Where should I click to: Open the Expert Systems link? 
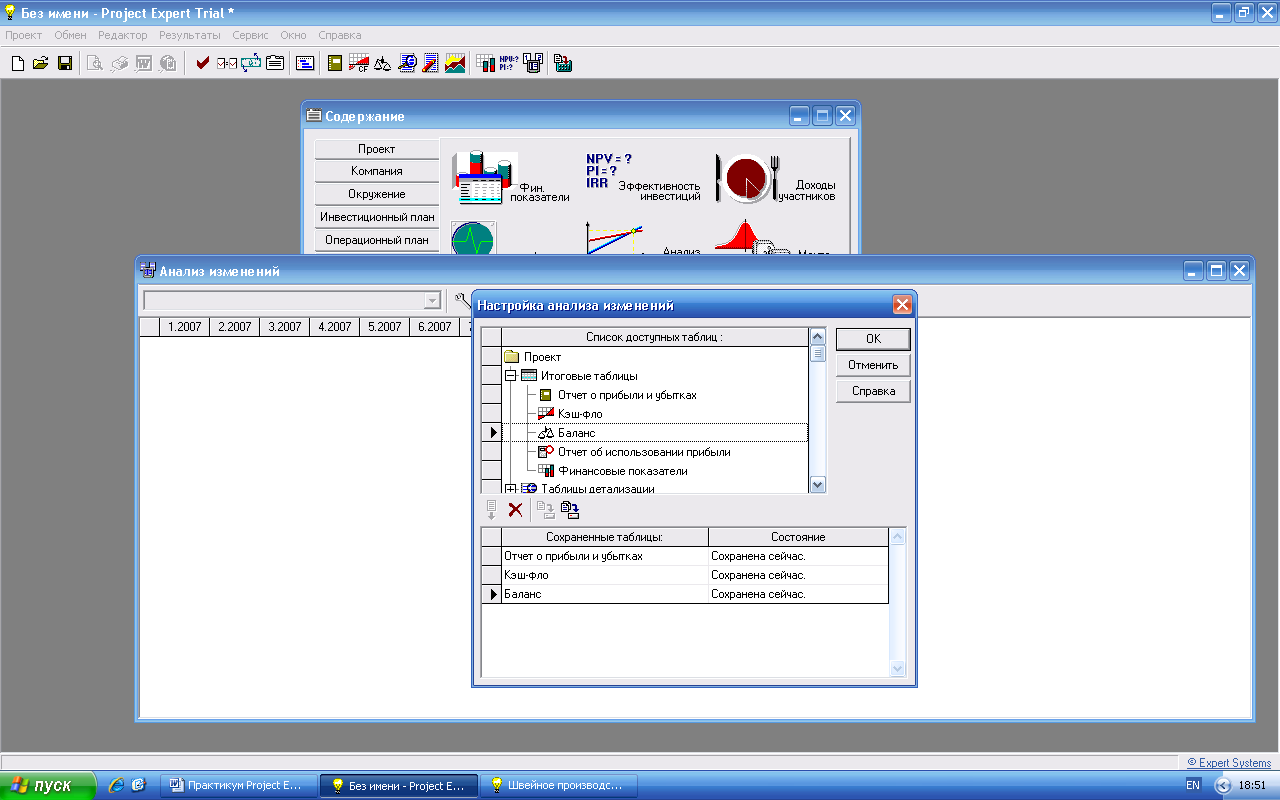click(x=1229, y=763)
